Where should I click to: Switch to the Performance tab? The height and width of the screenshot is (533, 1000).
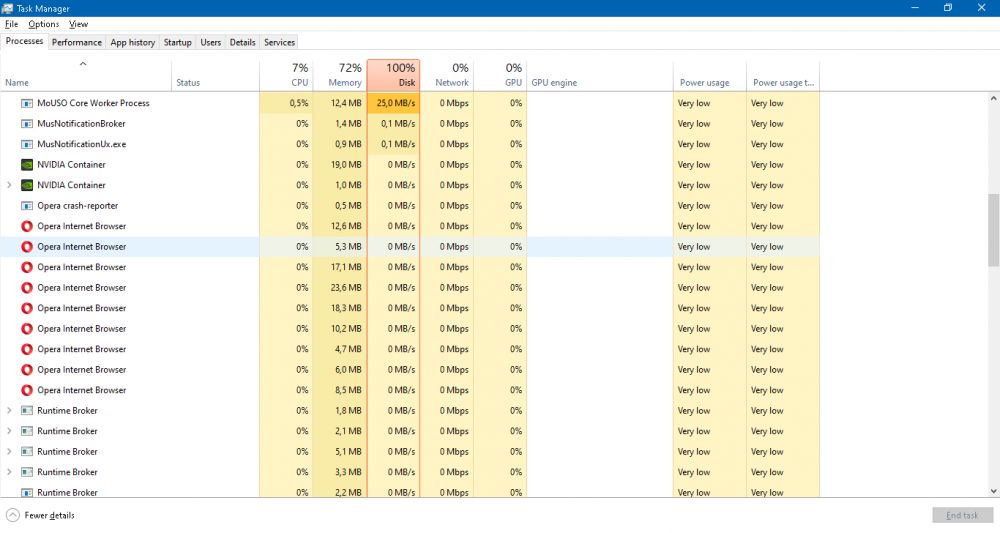click(77, 42)
